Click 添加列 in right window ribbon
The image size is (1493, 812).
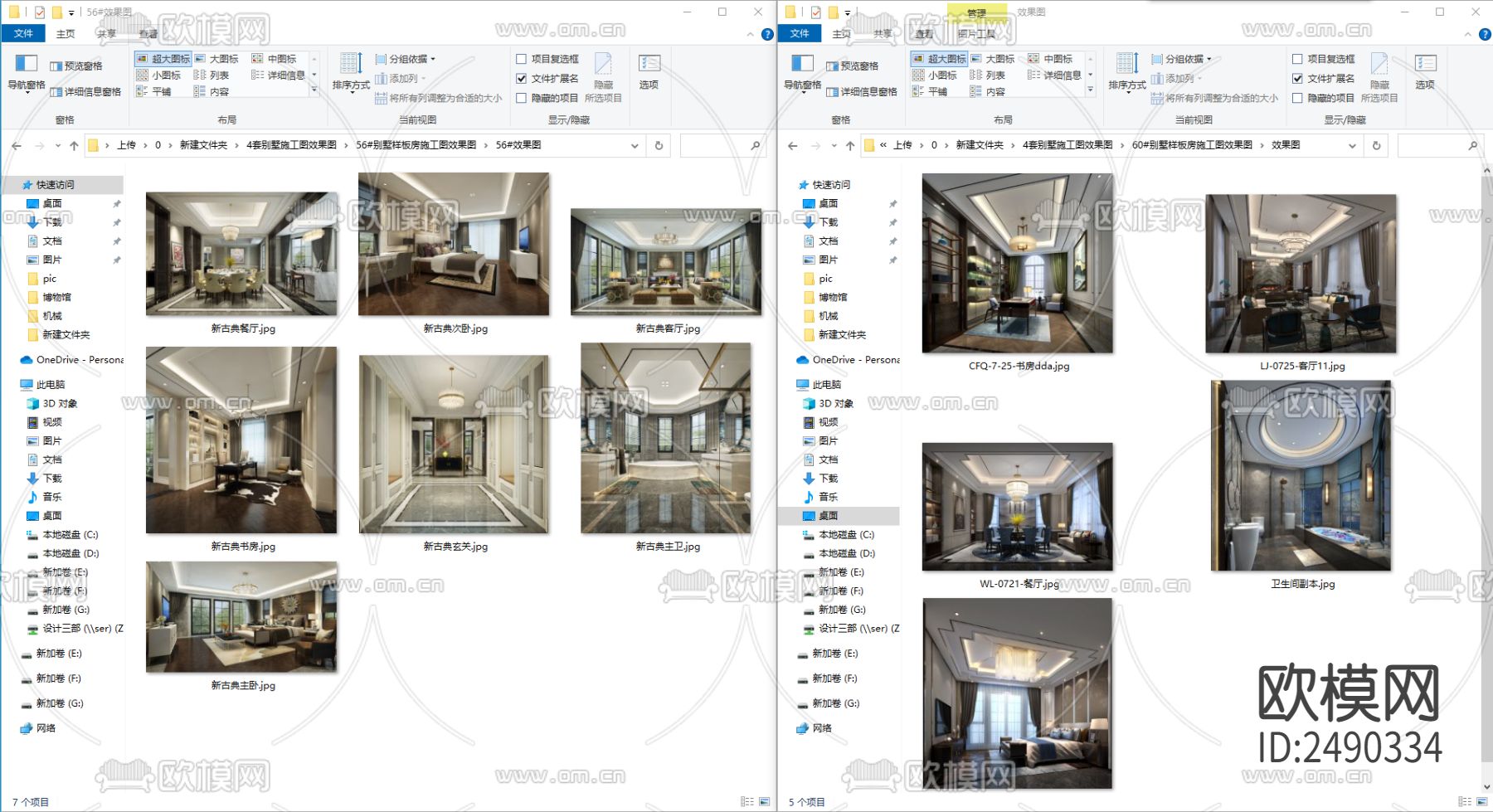click(x=1174, y=79)
